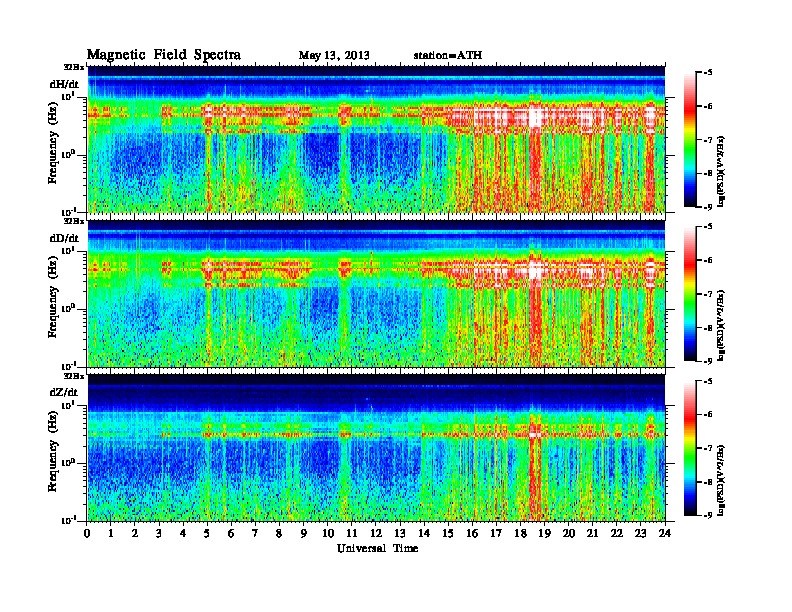Click the "-5" tick on dH/dt color bar
This screenshot has height=612, width=792.
[x=708, y=73]
